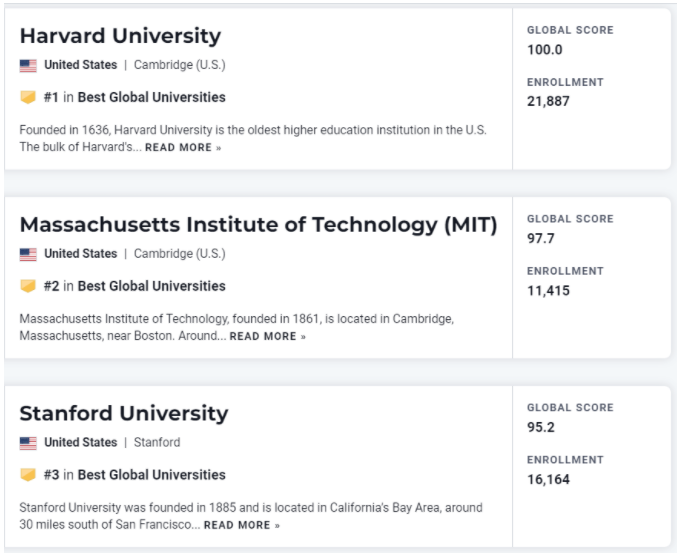Click Harvard's global score 100.0
677x553 pixels.
[544, 48]
